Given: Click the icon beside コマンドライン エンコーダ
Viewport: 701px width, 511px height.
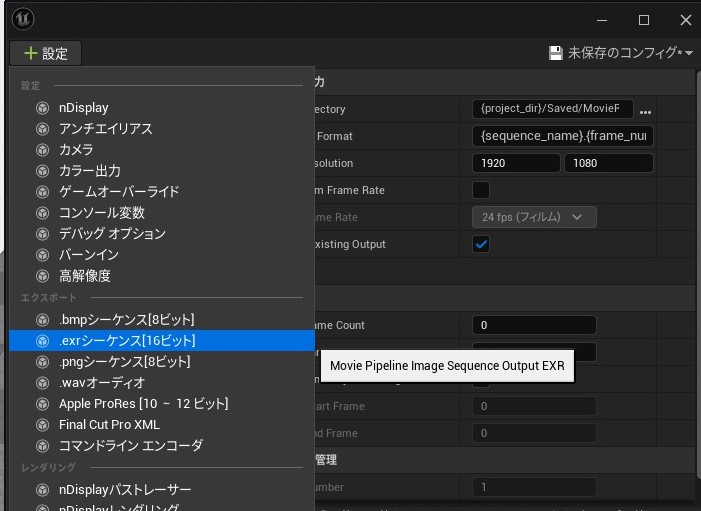Looking at the screenshot, I should (42, 446).
